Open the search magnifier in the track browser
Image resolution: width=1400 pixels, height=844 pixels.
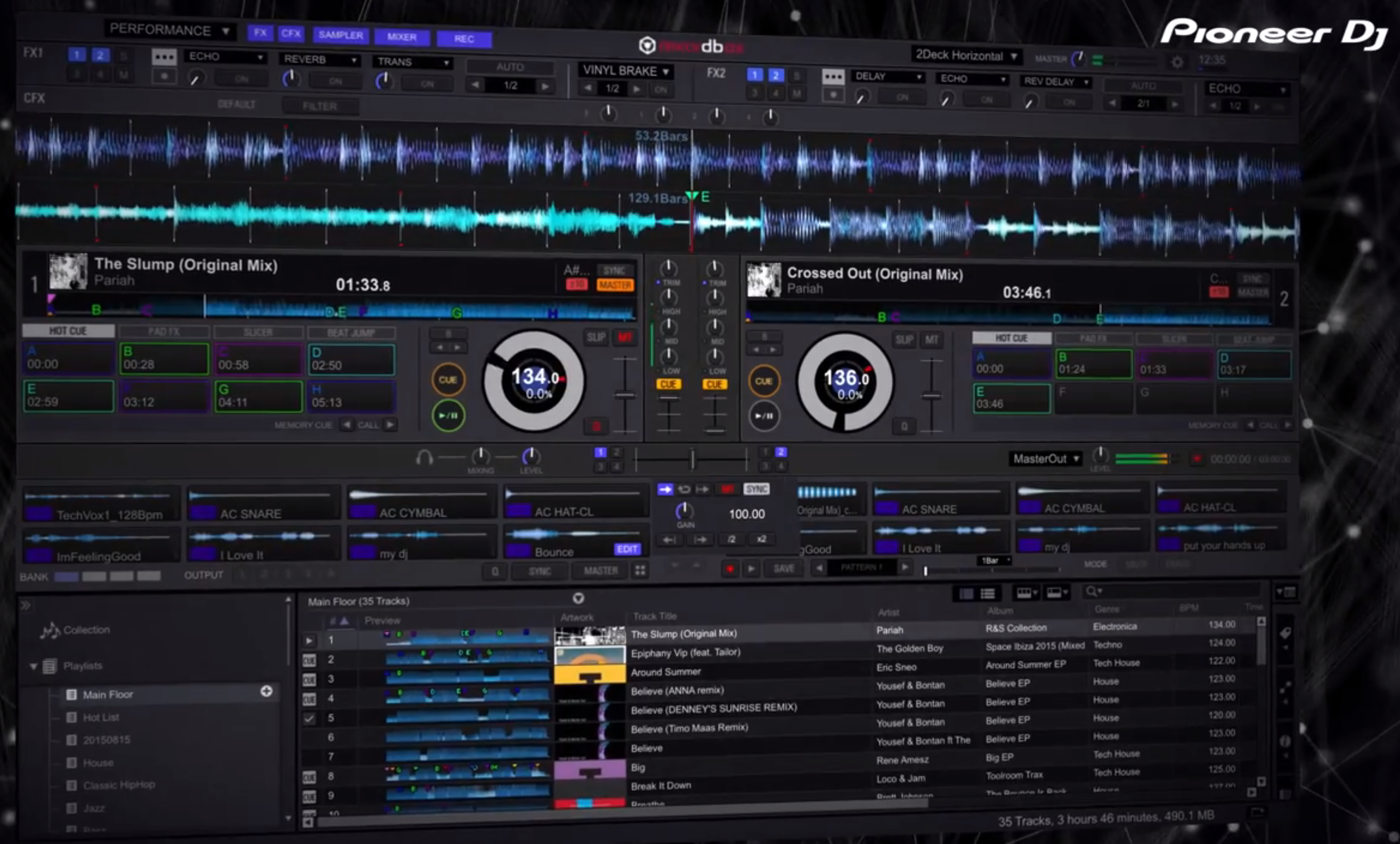tap(1094, 591)
